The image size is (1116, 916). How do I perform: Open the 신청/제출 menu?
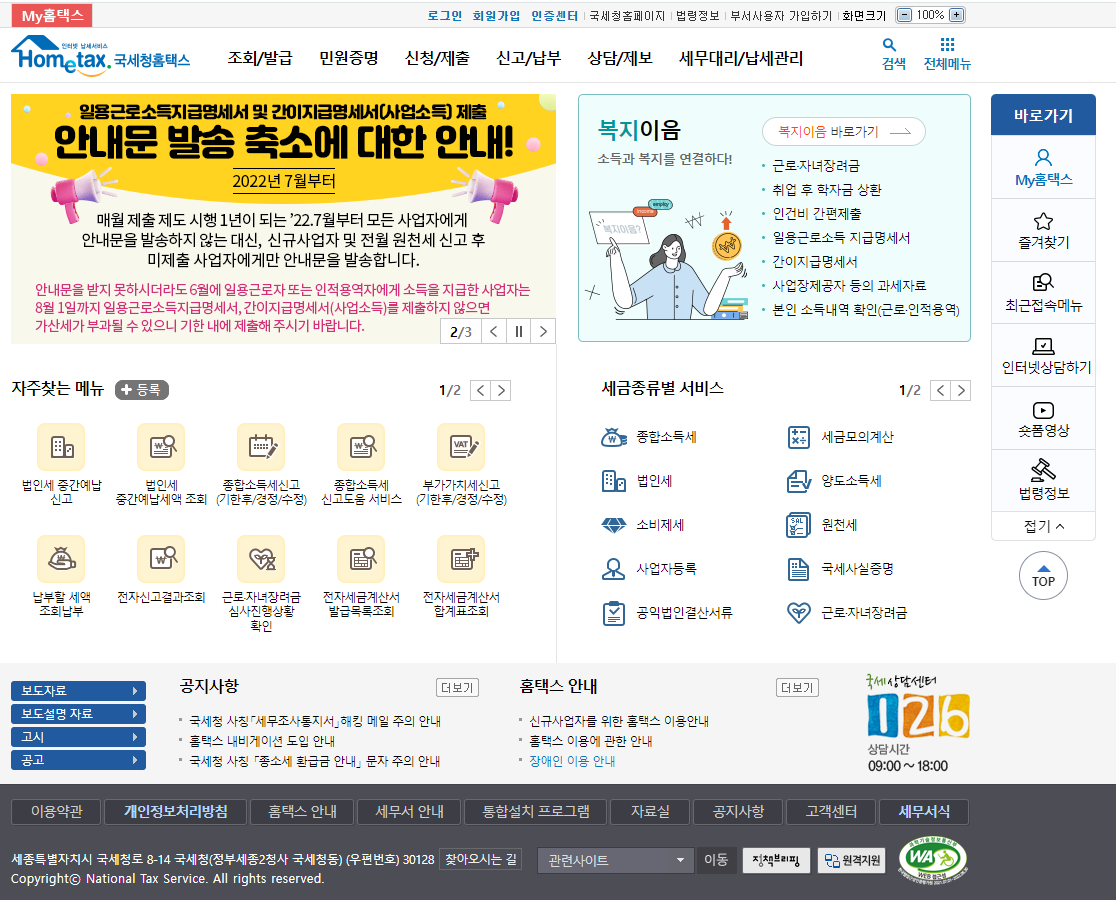pyautogui.click(x=437, y=58)
